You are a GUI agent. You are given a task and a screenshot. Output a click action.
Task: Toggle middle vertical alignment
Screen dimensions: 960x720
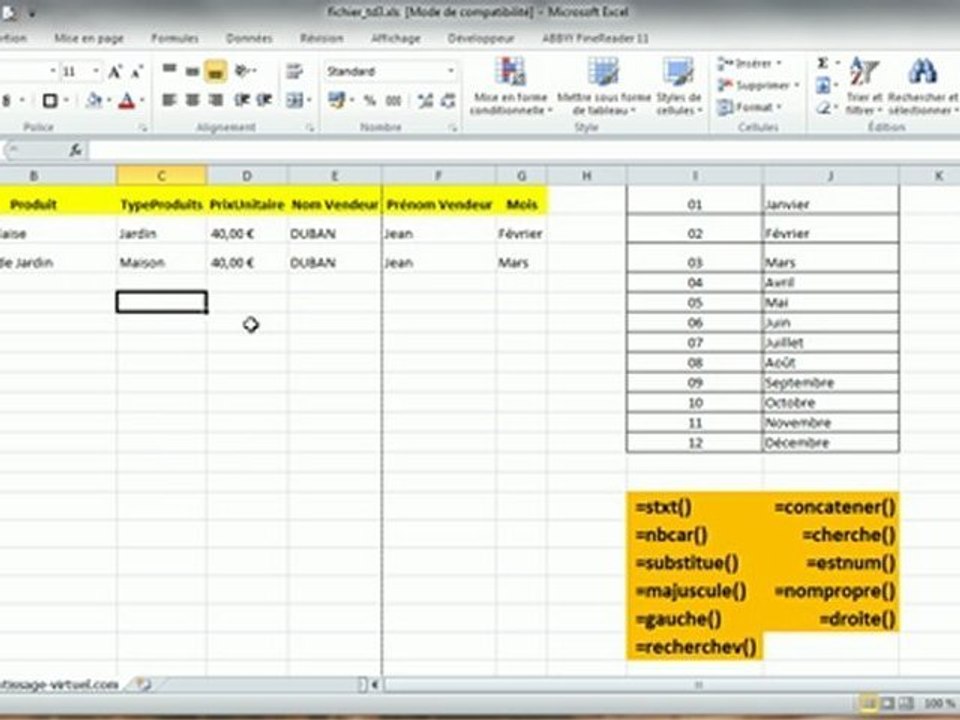coord(192,71)
